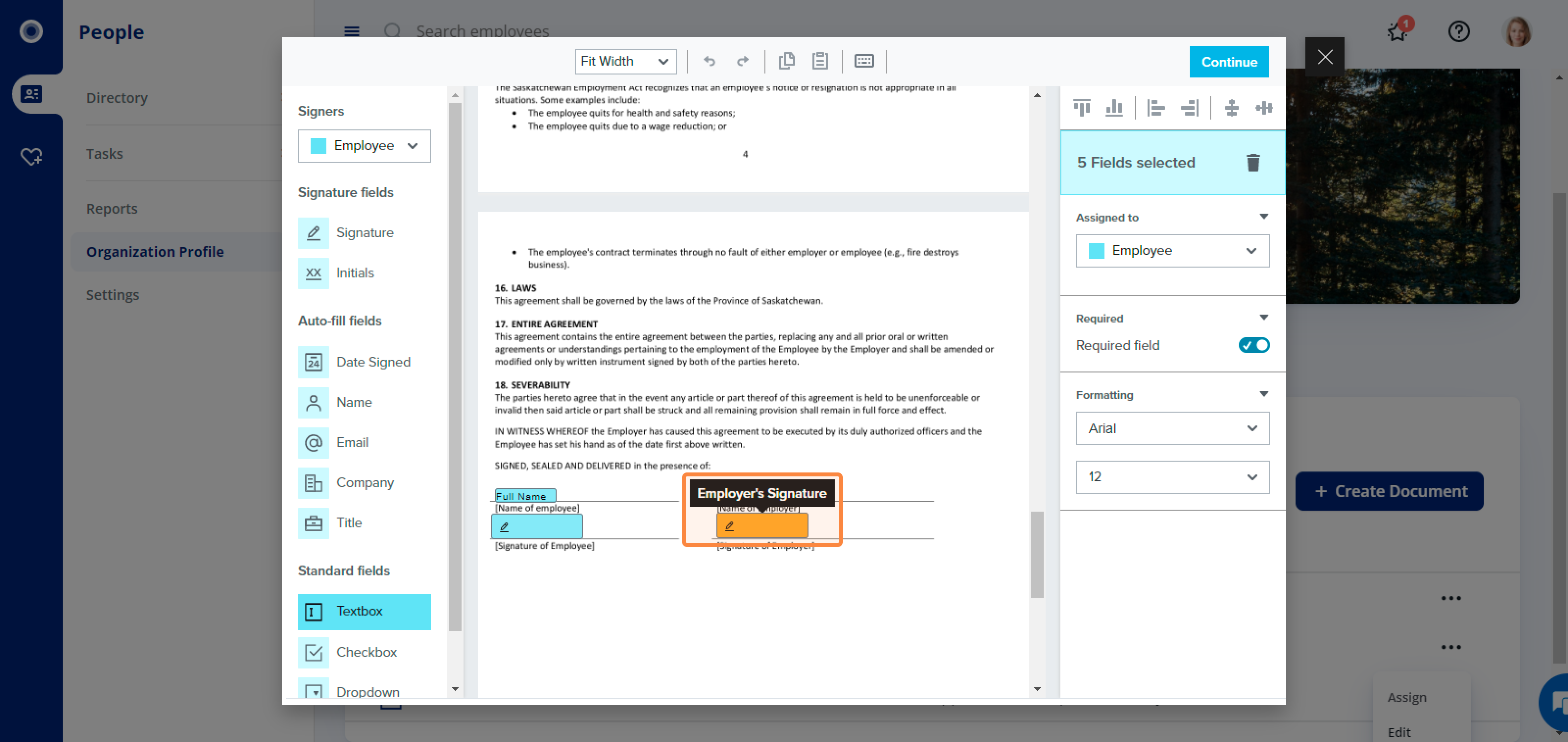
Task: Open the Arial font dropdown
Action: click(x=1172, y=428)
